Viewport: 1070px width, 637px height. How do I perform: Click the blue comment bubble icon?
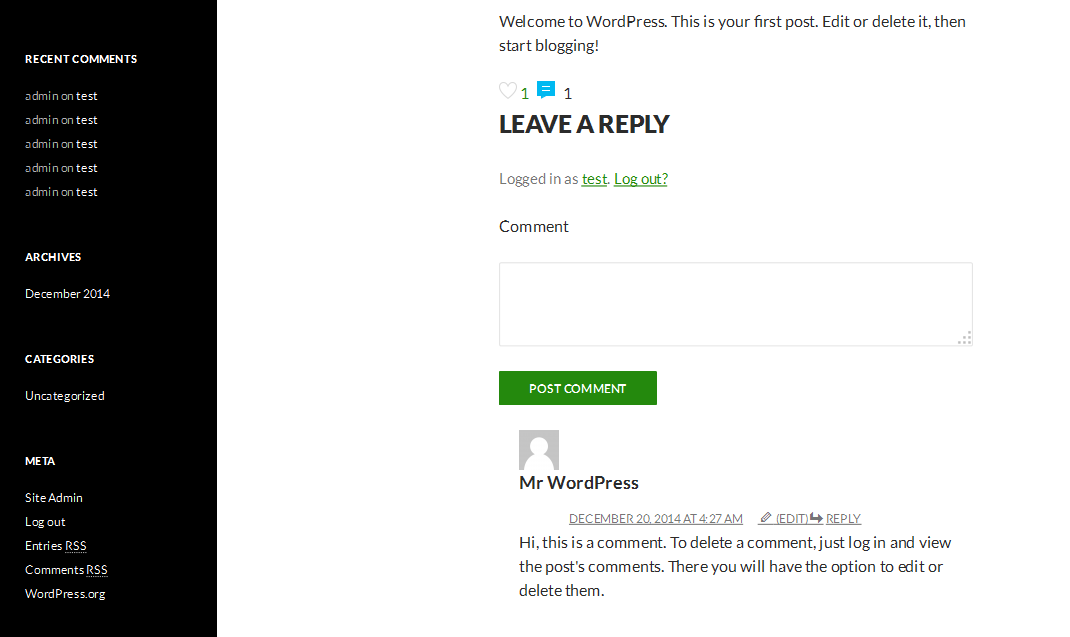[546, 89]
